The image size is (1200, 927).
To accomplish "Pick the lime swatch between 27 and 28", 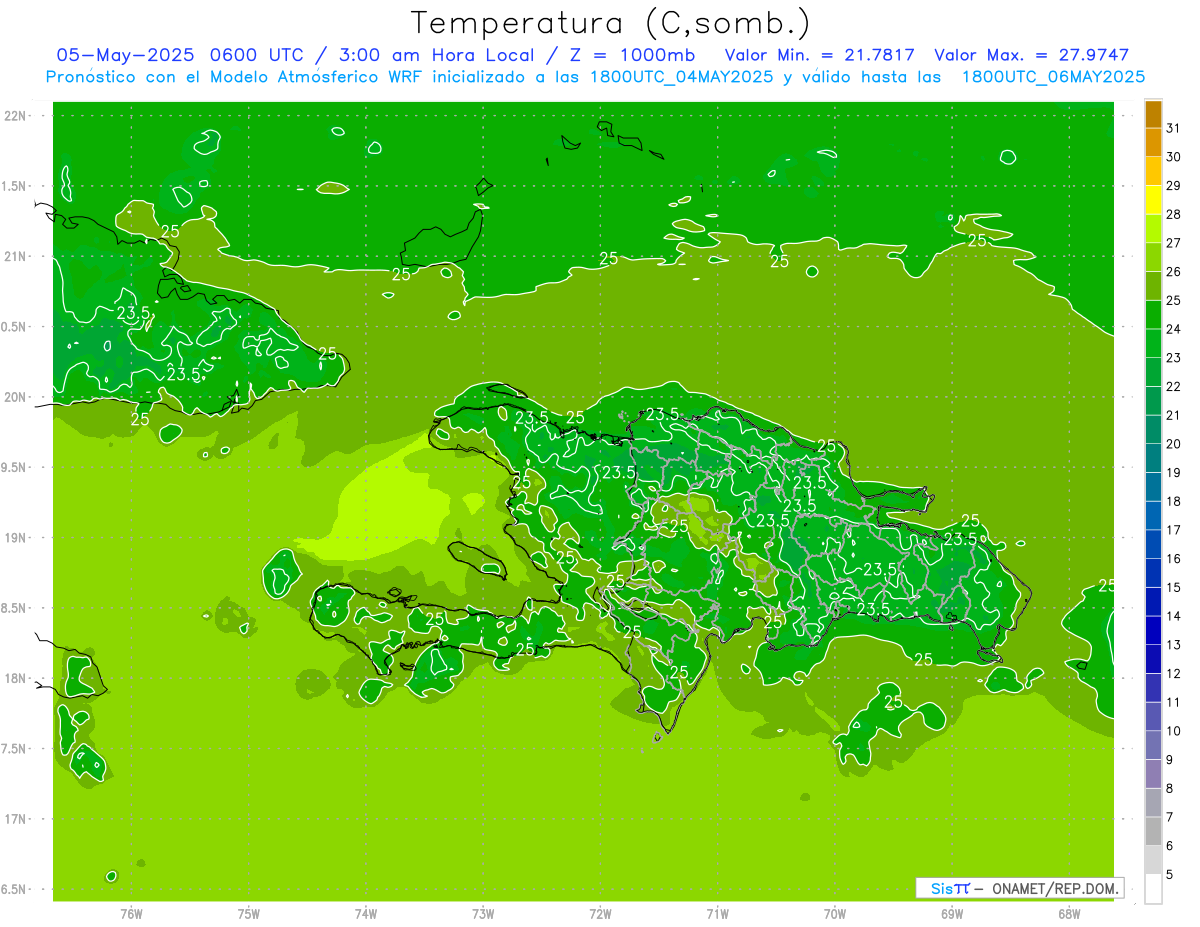I will 1154,228.
